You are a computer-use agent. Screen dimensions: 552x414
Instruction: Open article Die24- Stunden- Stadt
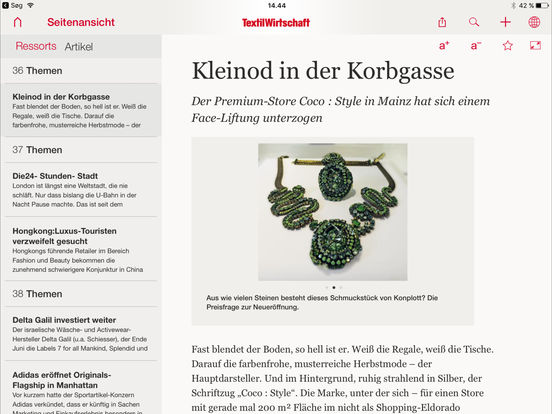tap(81, 190)
